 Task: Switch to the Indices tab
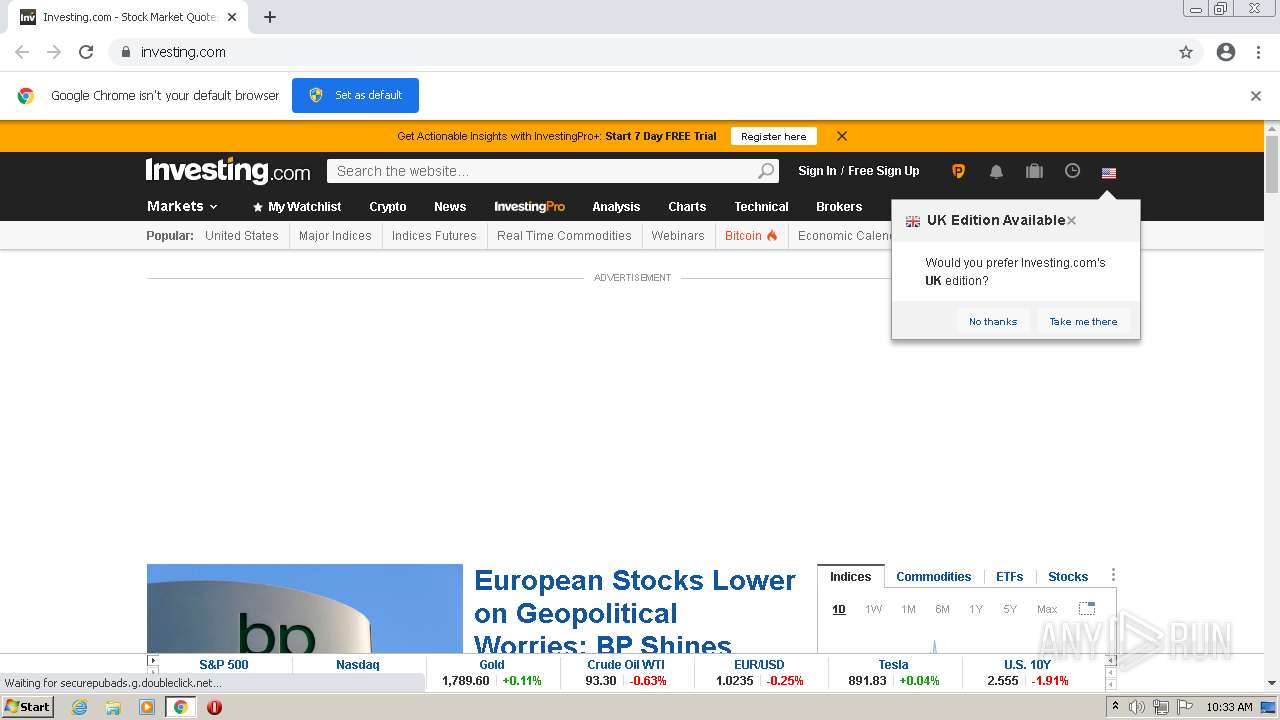(x=851, y=576)
